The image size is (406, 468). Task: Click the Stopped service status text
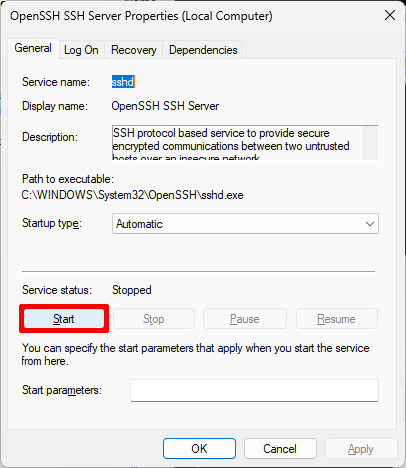pyautogui.click(x=132, y=290)
